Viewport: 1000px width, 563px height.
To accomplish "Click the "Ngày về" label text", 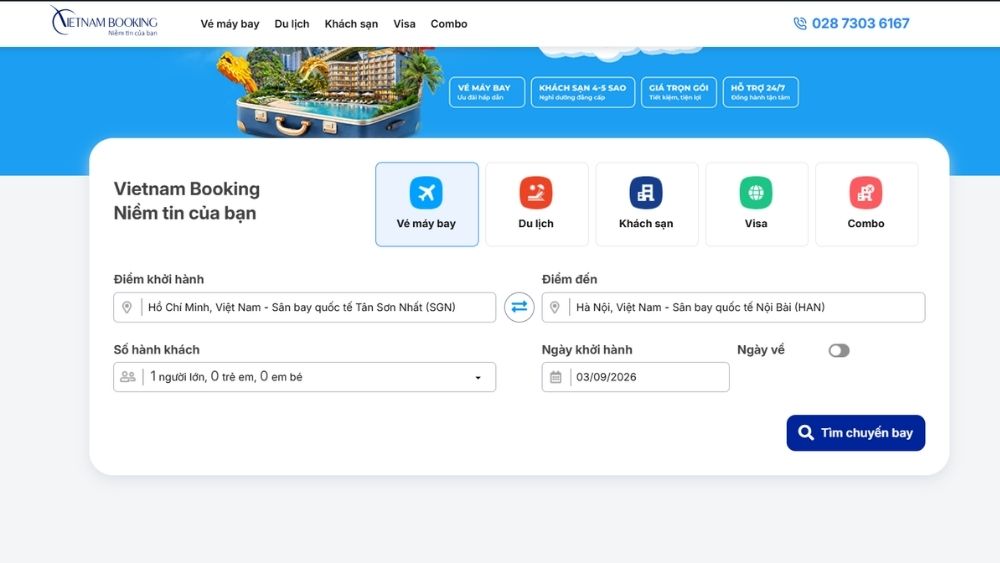I will click(761, 349).
